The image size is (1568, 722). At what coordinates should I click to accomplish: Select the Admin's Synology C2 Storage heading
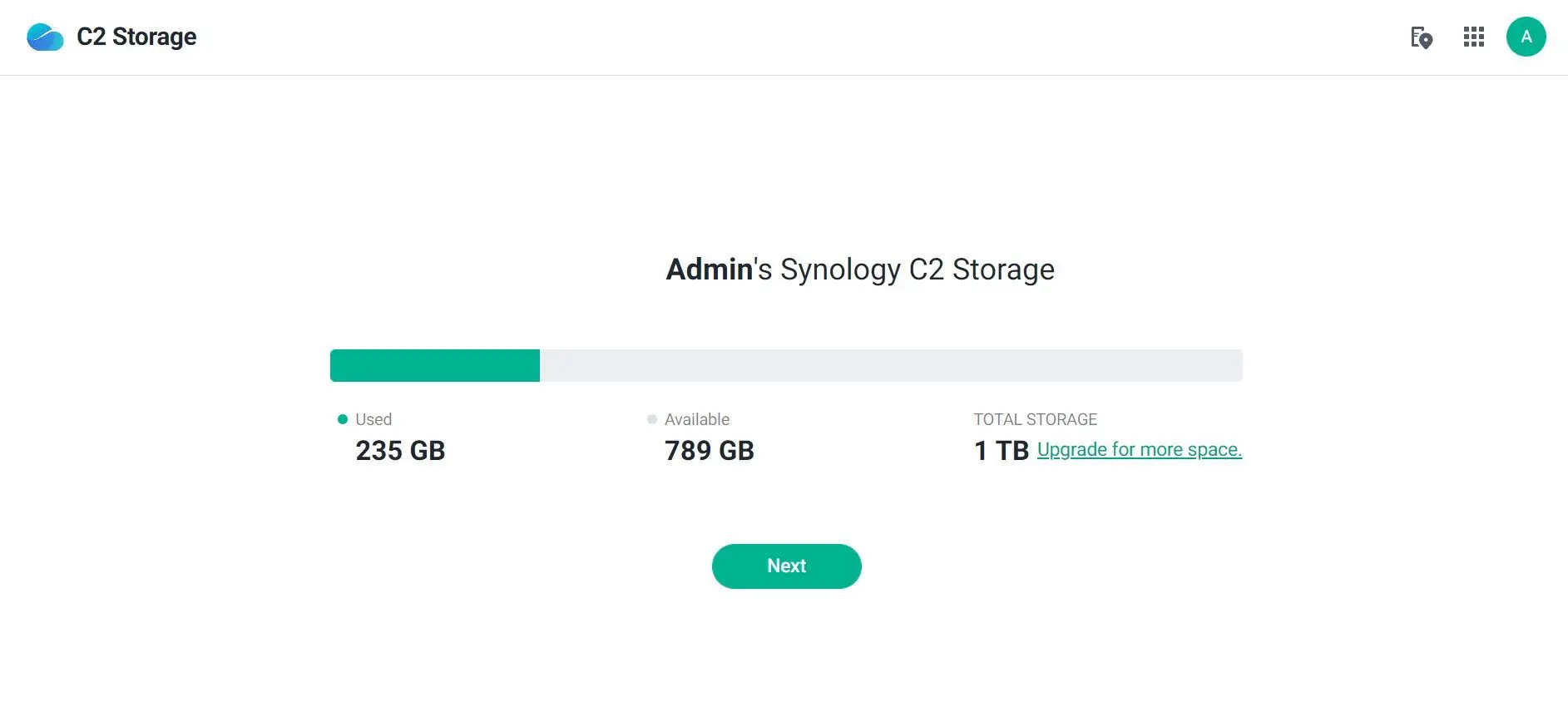point(860,270)
